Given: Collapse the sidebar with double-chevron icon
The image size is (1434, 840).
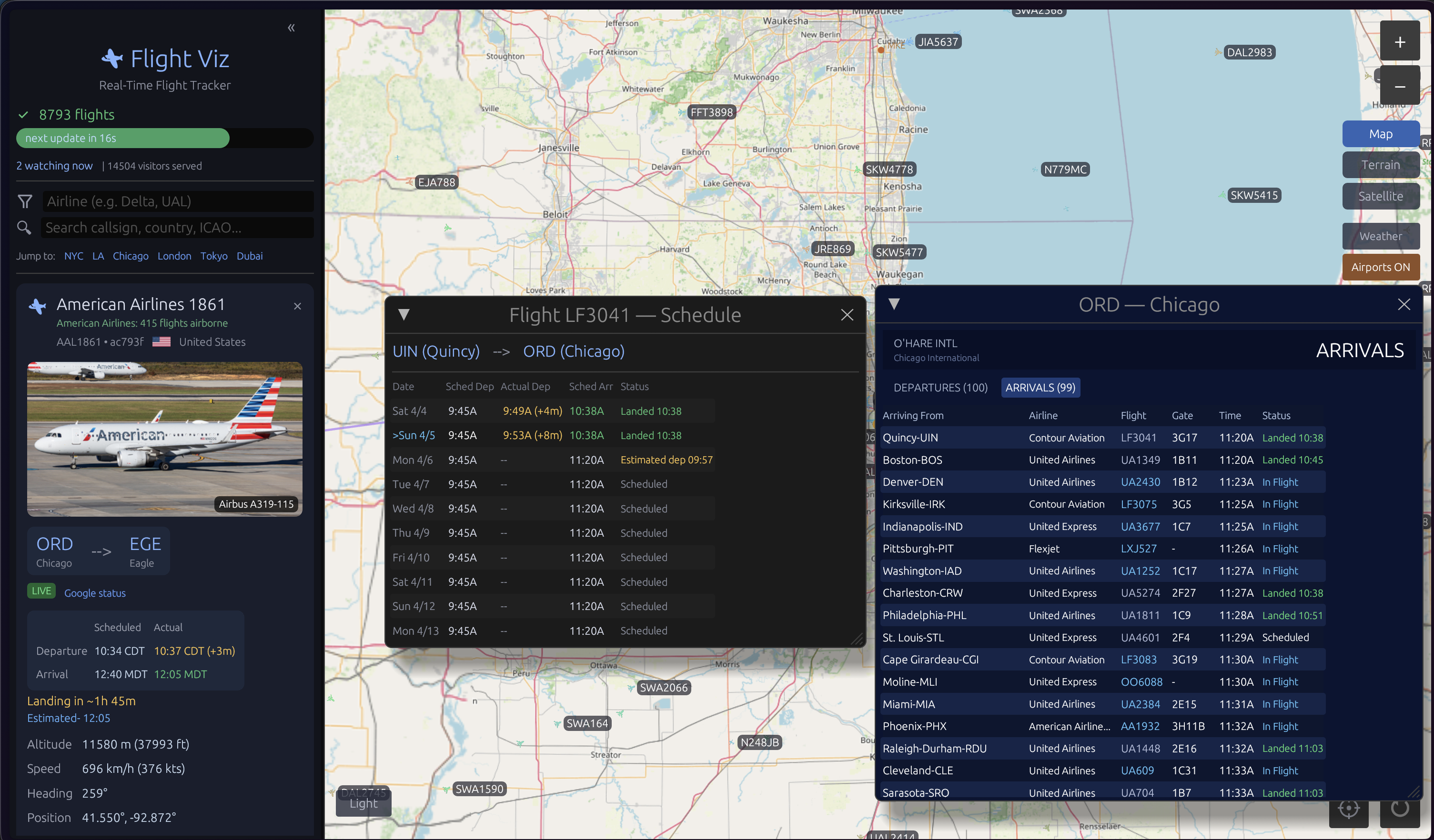Looking at the screenshot, I should pyautogui.click(x=291, y=27).
